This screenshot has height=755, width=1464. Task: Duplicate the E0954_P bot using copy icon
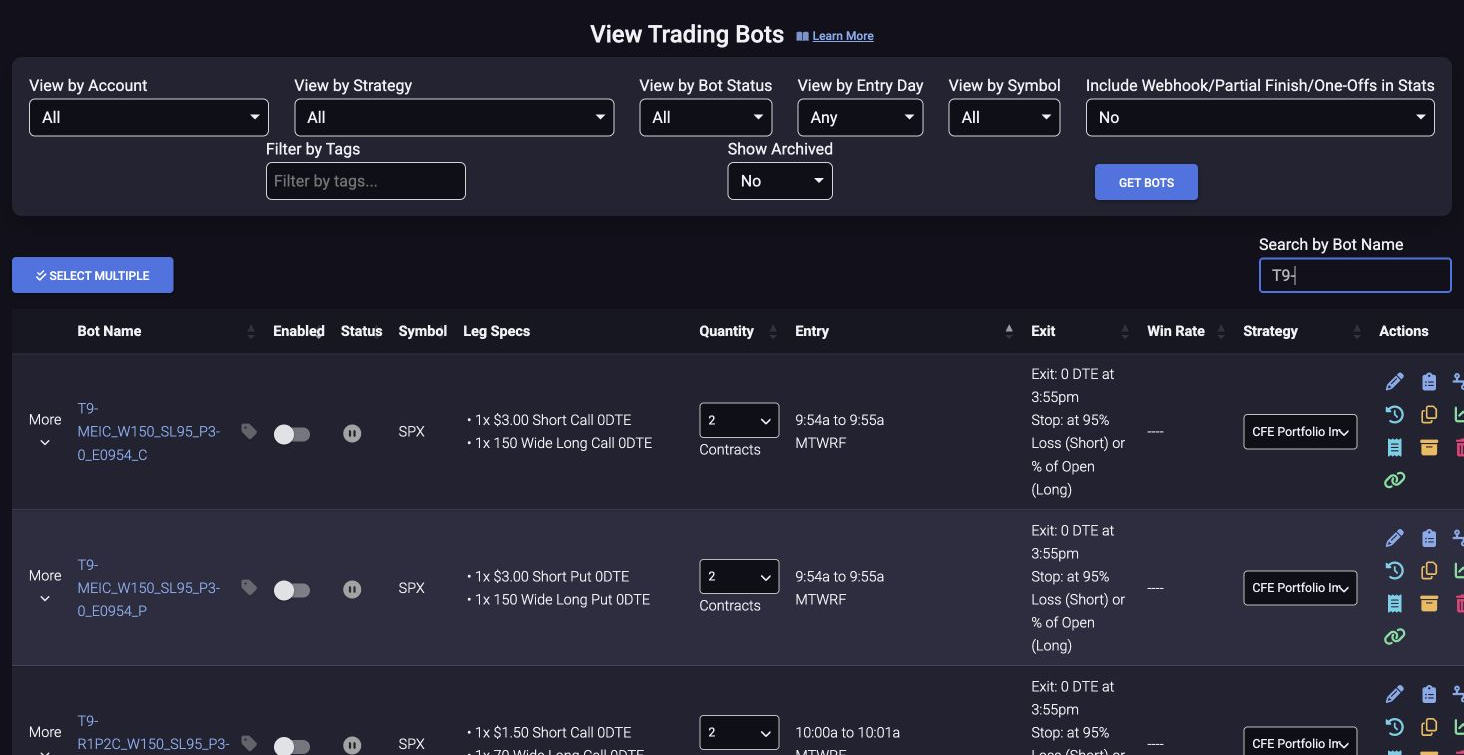pyautogui.click(x=1428, y=570)
